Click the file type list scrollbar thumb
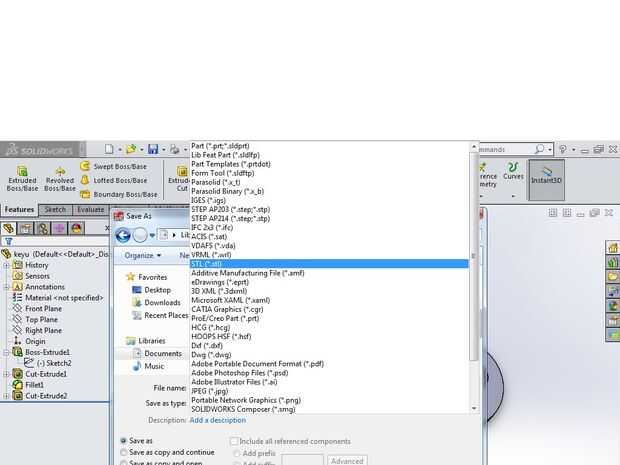The height and width of the screenshot is (465, 620). 474,256
